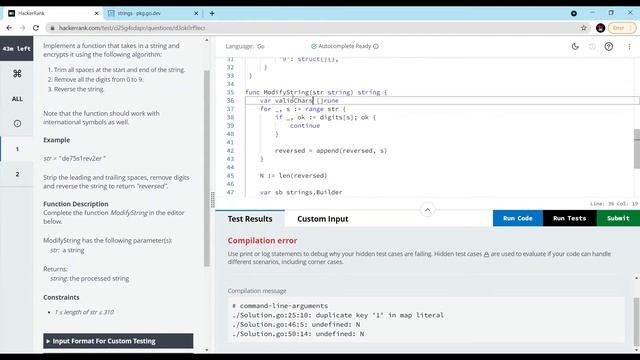This screenshot has width=640, height=360.
Task: Click the HackerRank command logo icon
Action: tap(17, 73)
